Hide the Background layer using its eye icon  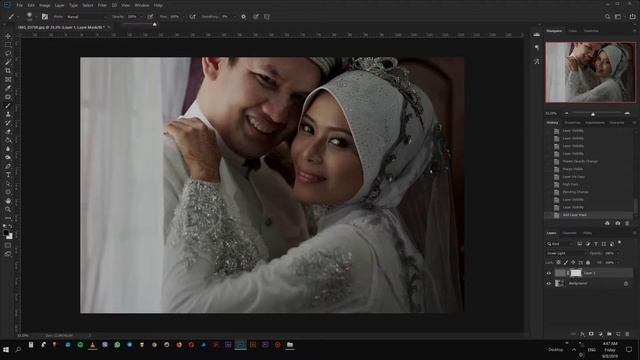point(549,283)
